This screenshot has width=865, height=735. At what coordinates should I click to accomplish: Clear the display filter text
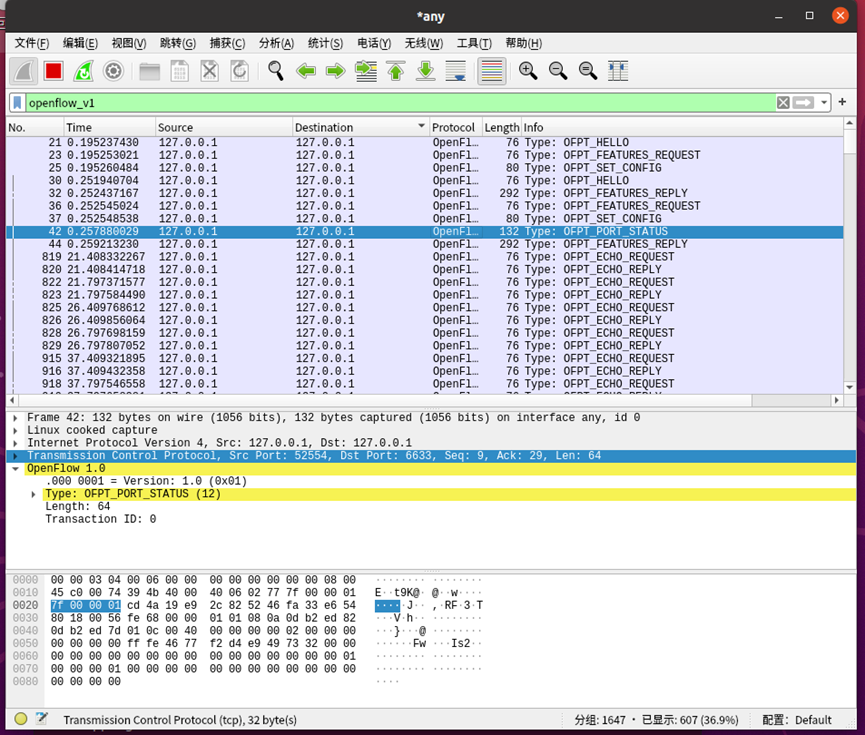point(783,102)
